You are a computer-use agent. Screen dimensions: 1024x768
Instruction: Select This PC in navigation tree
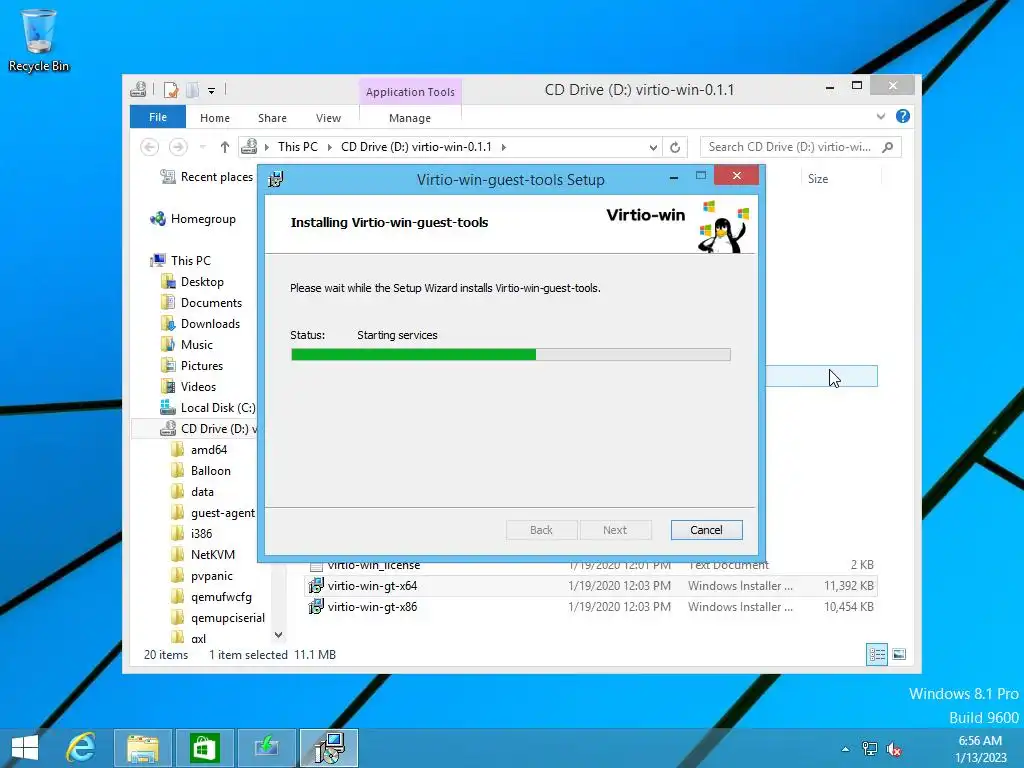point(181,261)
